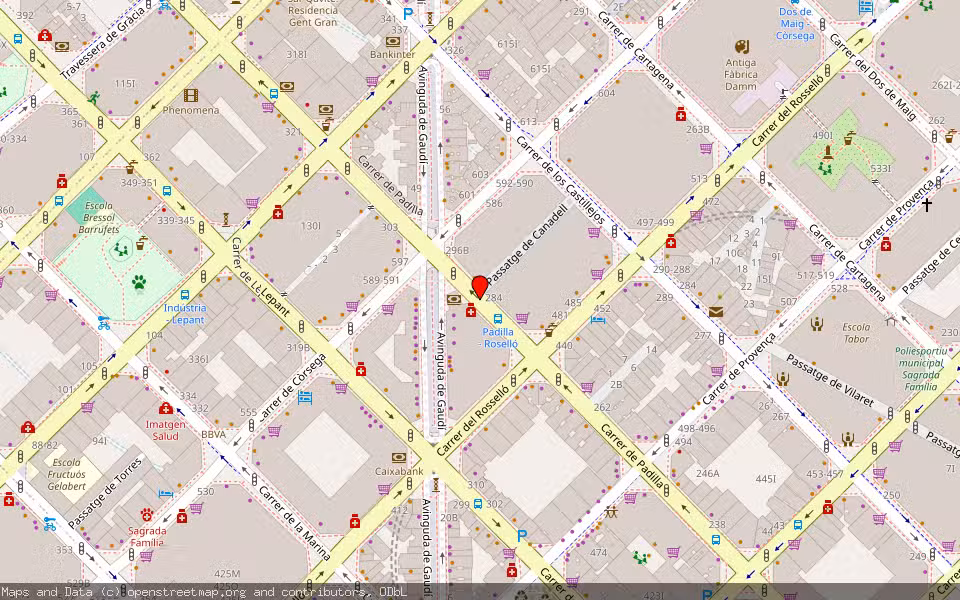Image resolution: width=960 pixels, height=600 pixels.
Task: Click the Bankinter label
Action: [x=392, y=54]
